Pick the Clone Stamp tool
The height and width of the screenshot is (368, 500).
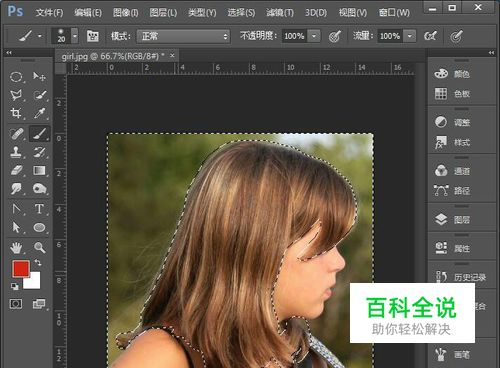tap(16, 152)
